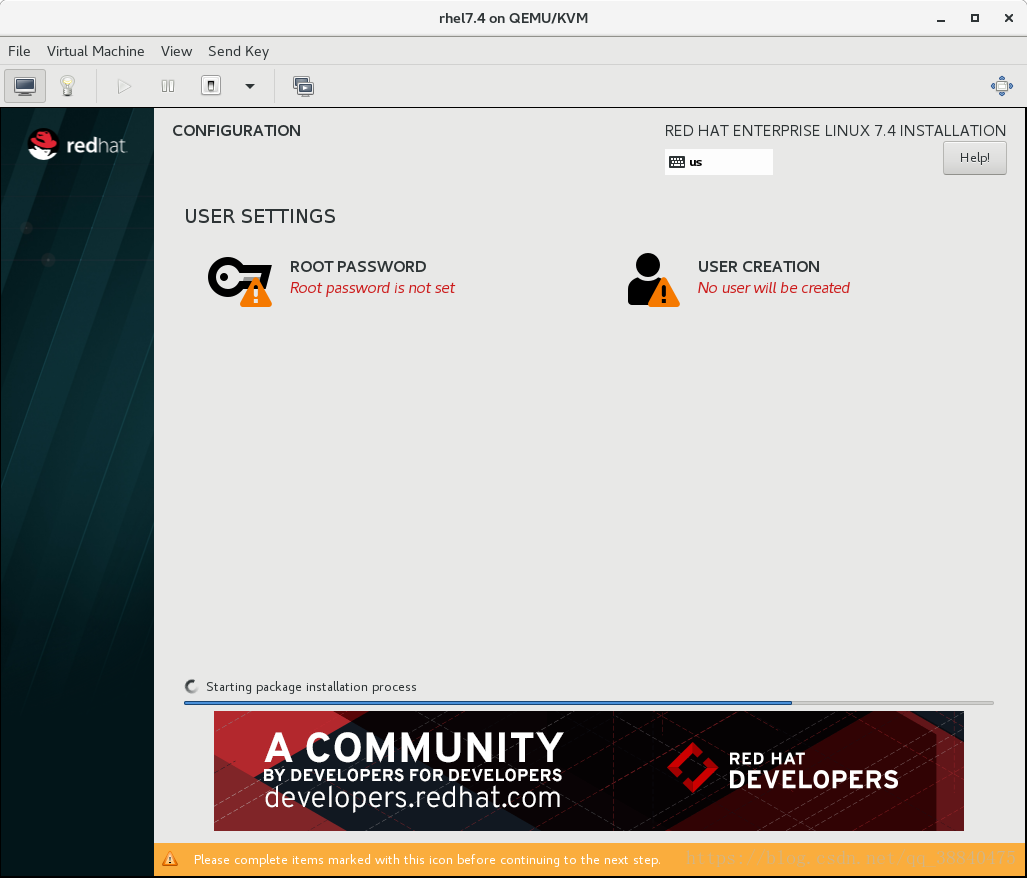1027x878 pixels.
Task: Click the window title 'rhel7.4 on QEMU/KVM'
Action: [x=514, y=18]
